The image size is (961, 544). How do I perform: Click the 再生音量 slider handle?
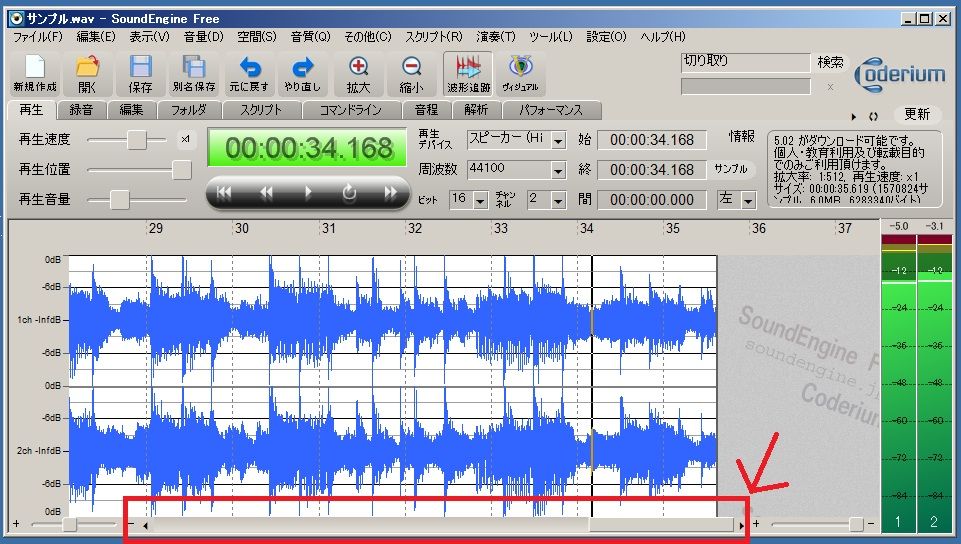(120, 200)
